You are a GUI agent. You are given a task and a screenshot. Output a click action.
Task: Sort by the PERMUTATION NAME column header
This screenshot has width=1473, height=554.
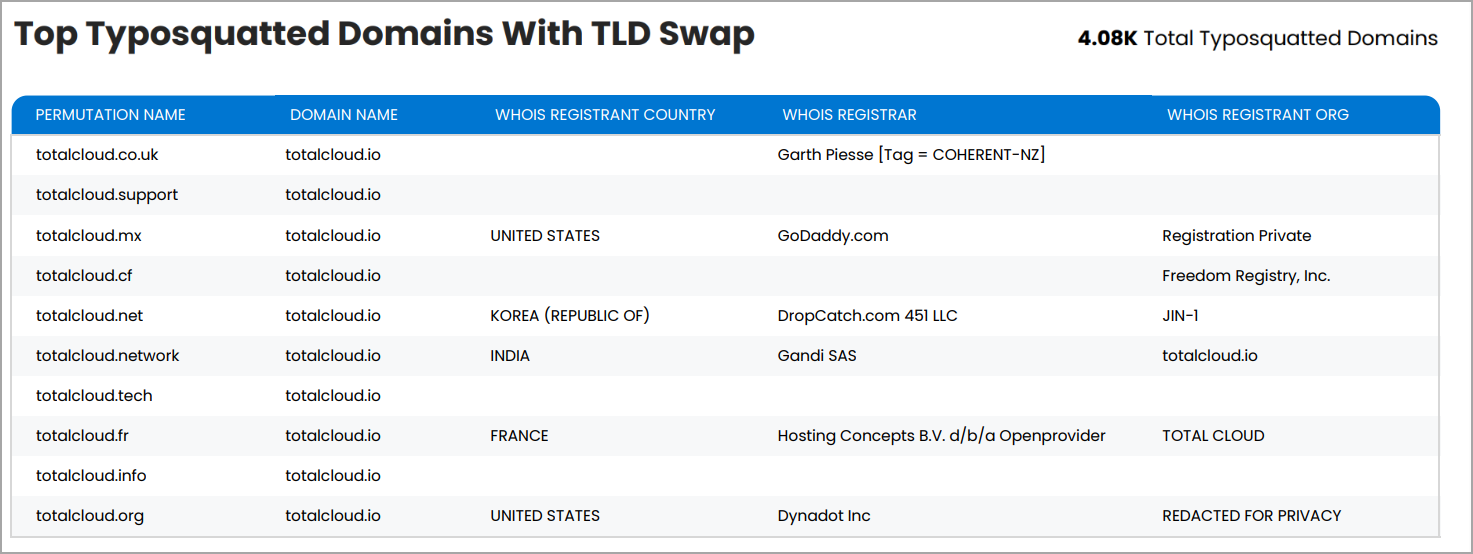[x=110, y=115]
